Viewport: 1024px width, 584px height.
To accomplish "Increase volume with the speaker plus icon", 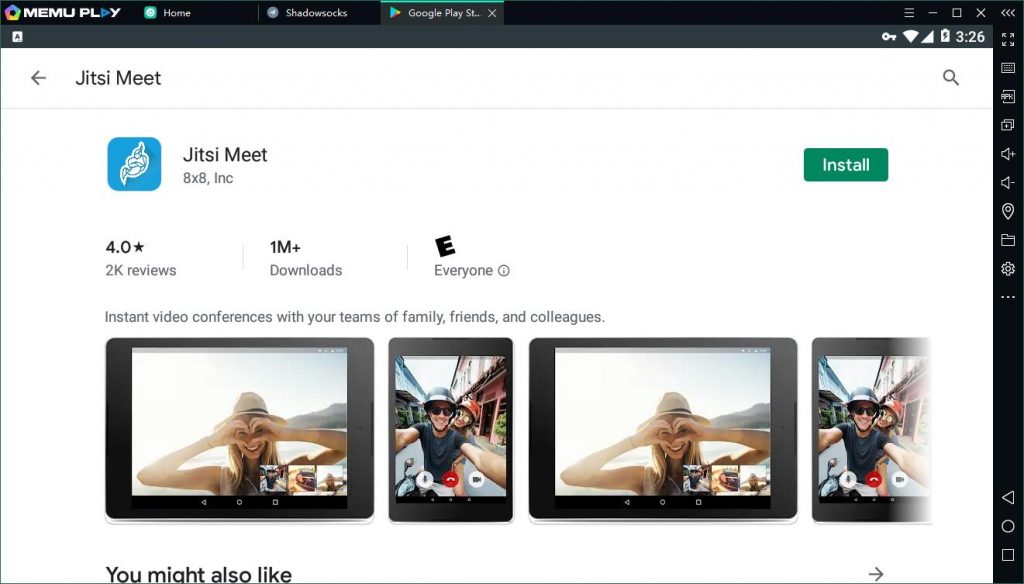I will [1008, 154].
